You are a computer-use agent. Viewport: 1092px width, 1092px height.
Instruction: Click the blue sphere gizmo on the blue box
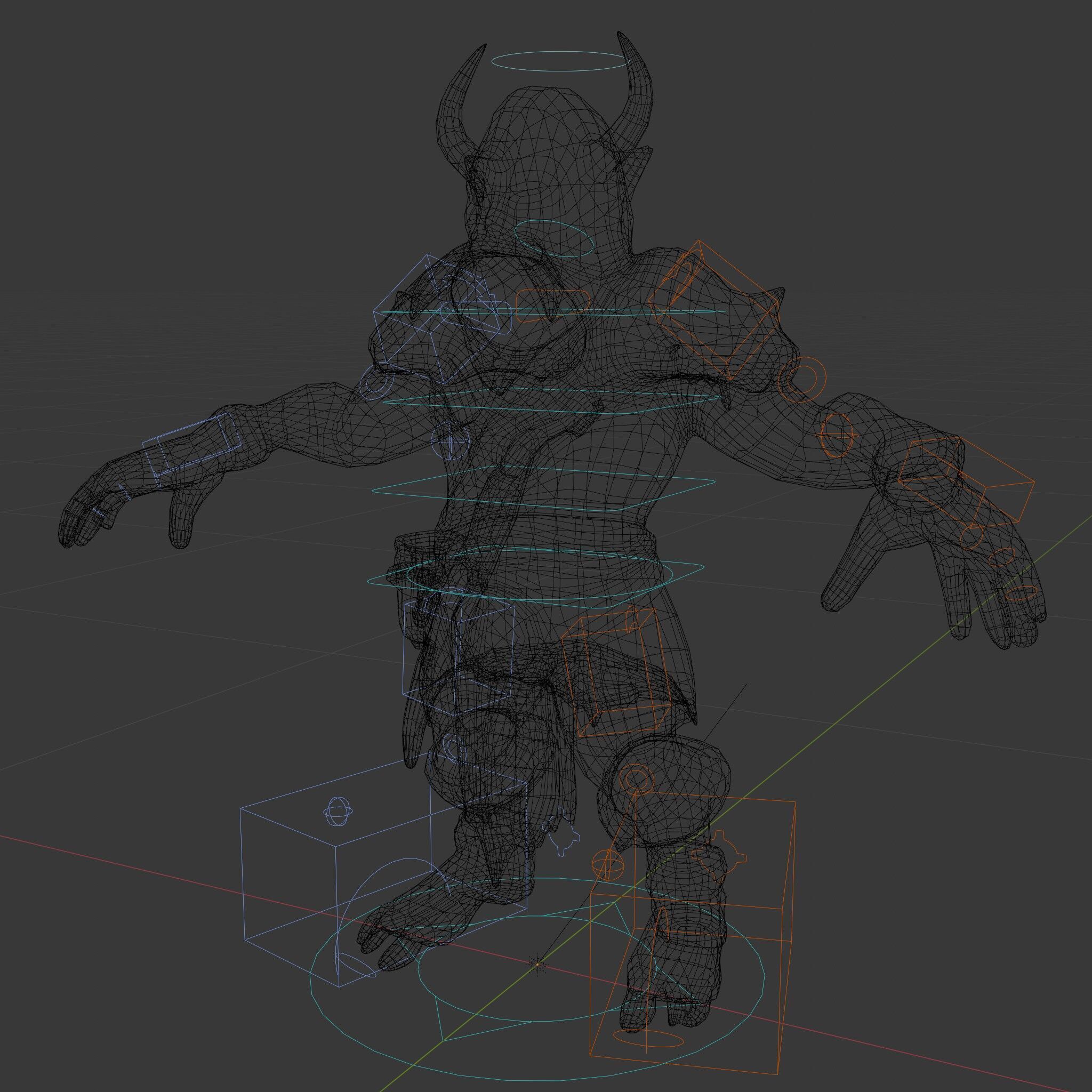pyautogui.click(x=338, y=812)
